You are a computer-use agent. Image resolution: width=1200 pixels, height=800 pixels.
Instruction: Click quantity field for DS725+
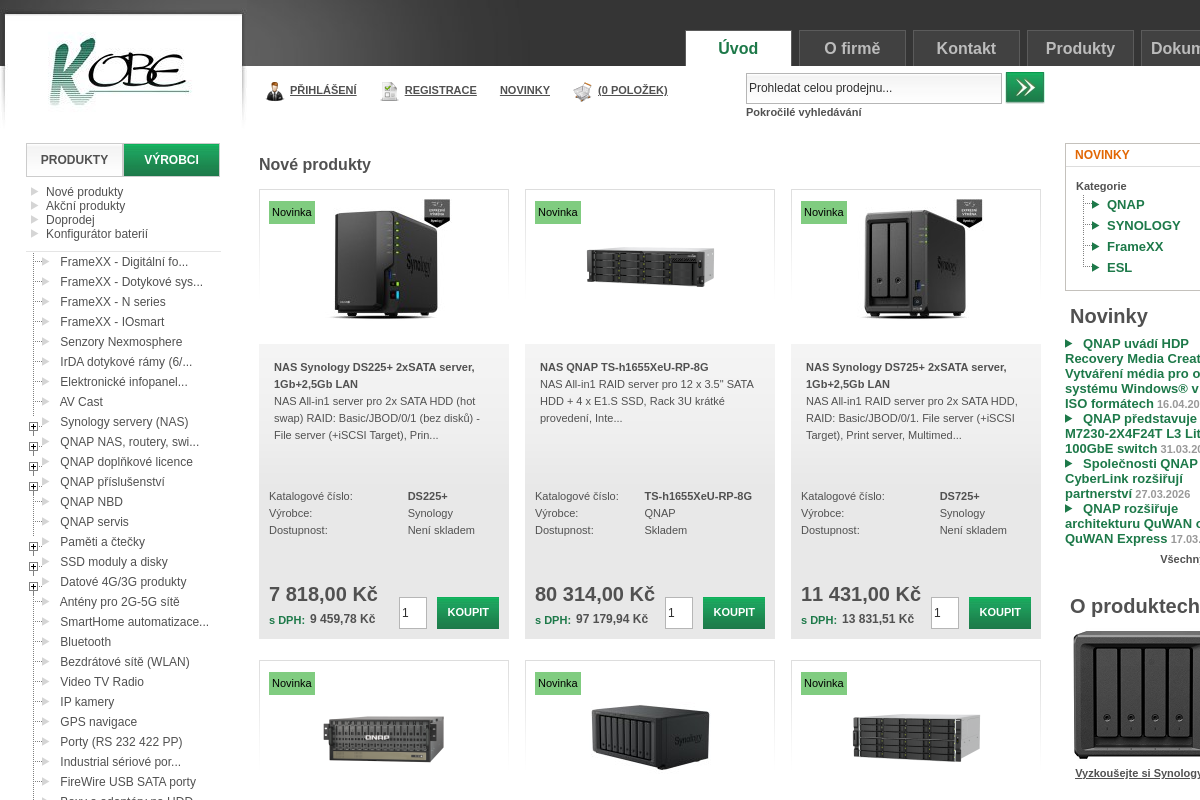pyautogui.click(x=945, y=613)
